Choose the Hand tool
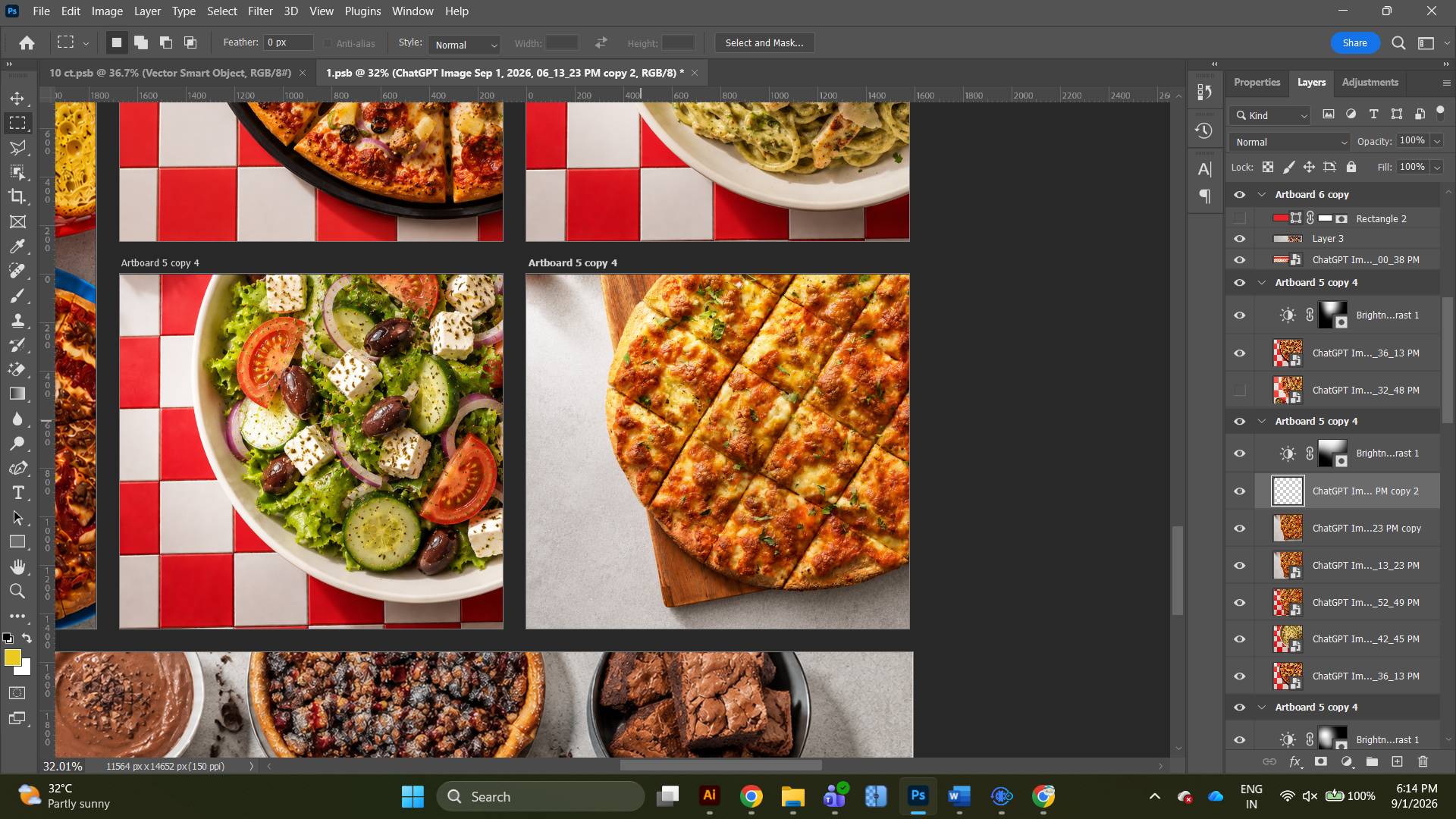The image size is (1456, 819). tap(17, 566)
